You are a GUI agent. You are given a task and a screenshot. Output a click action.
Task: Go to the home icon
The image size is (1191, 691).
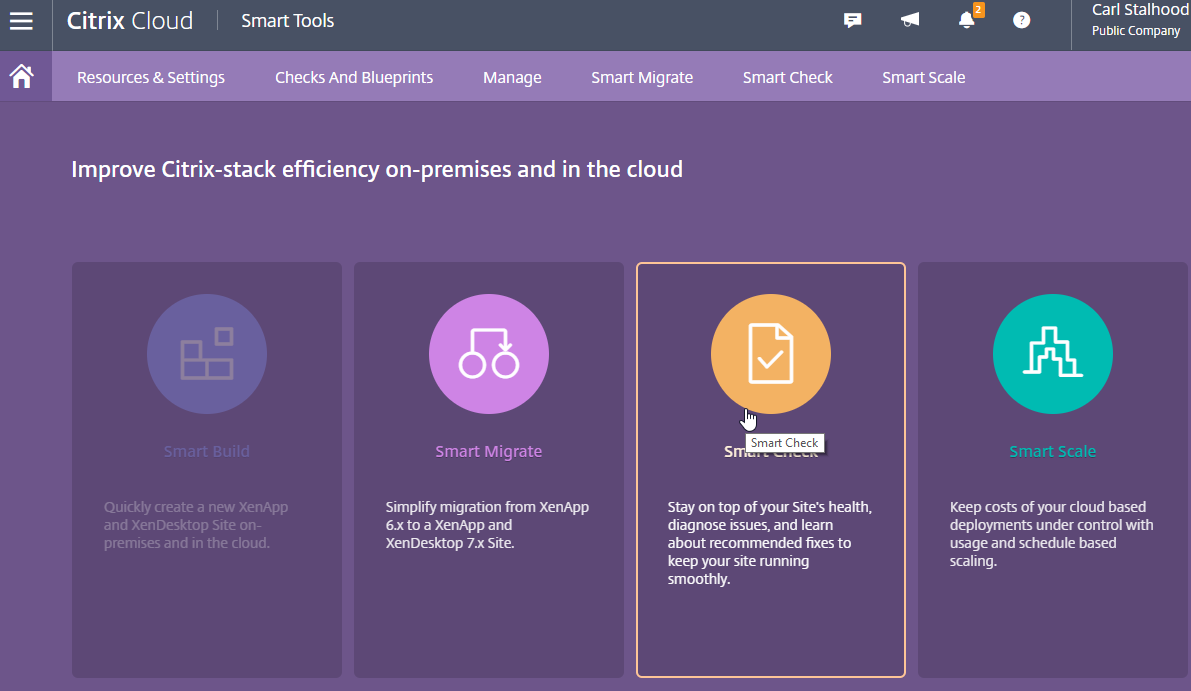(21, 77)
